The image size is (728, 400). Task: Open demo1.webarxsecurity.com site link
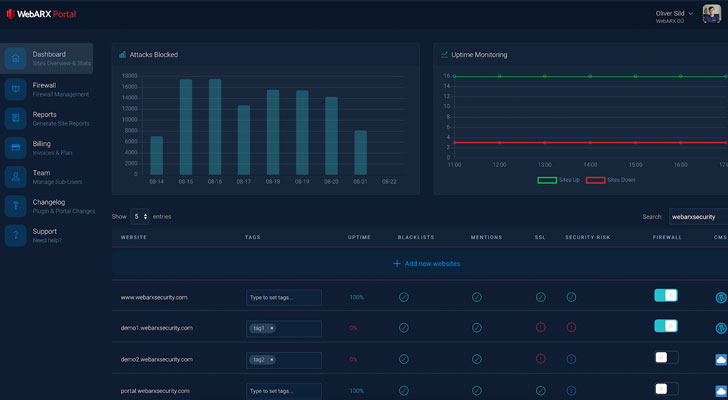157,328
